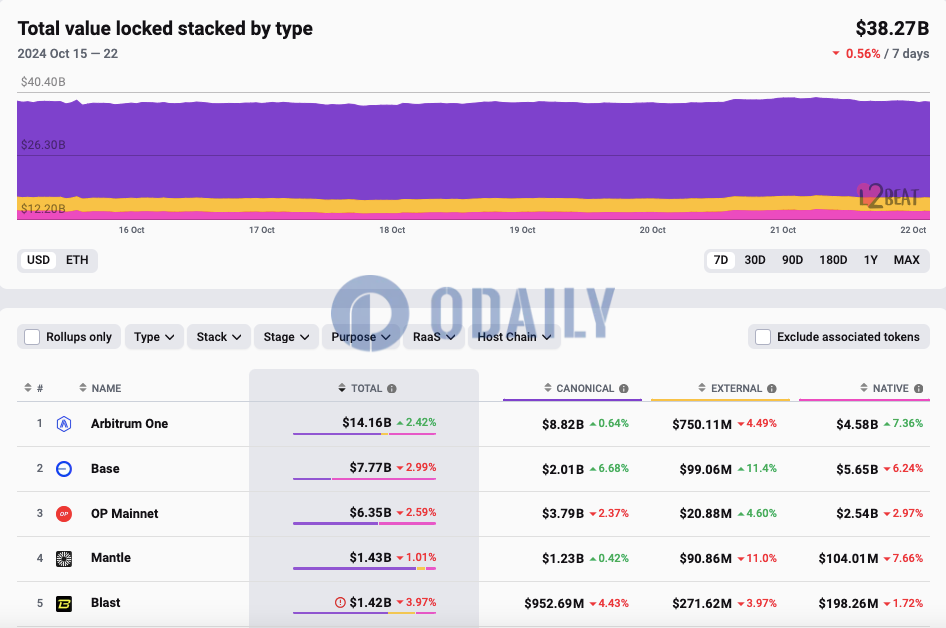946x628 pixels.
Task: Select the 7D time range
Action: point(721,260)
